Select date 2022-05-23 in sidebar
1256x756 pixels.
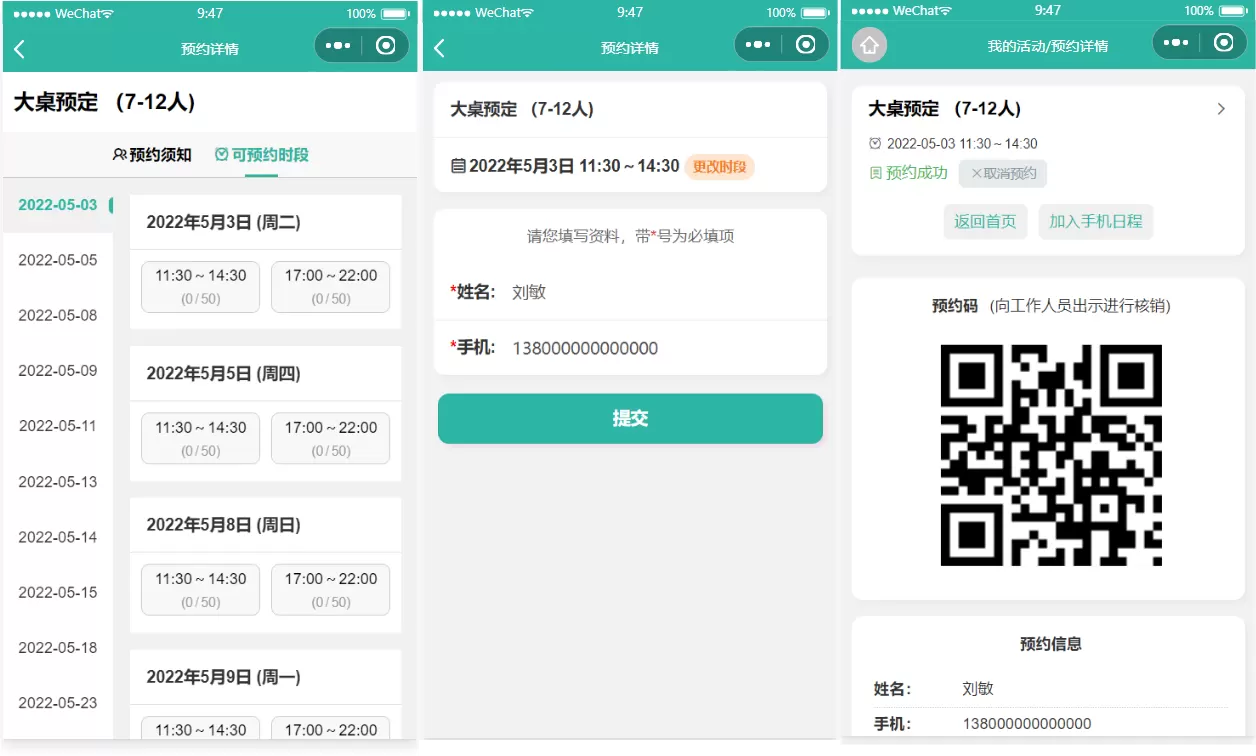click(x=58, y=702)
